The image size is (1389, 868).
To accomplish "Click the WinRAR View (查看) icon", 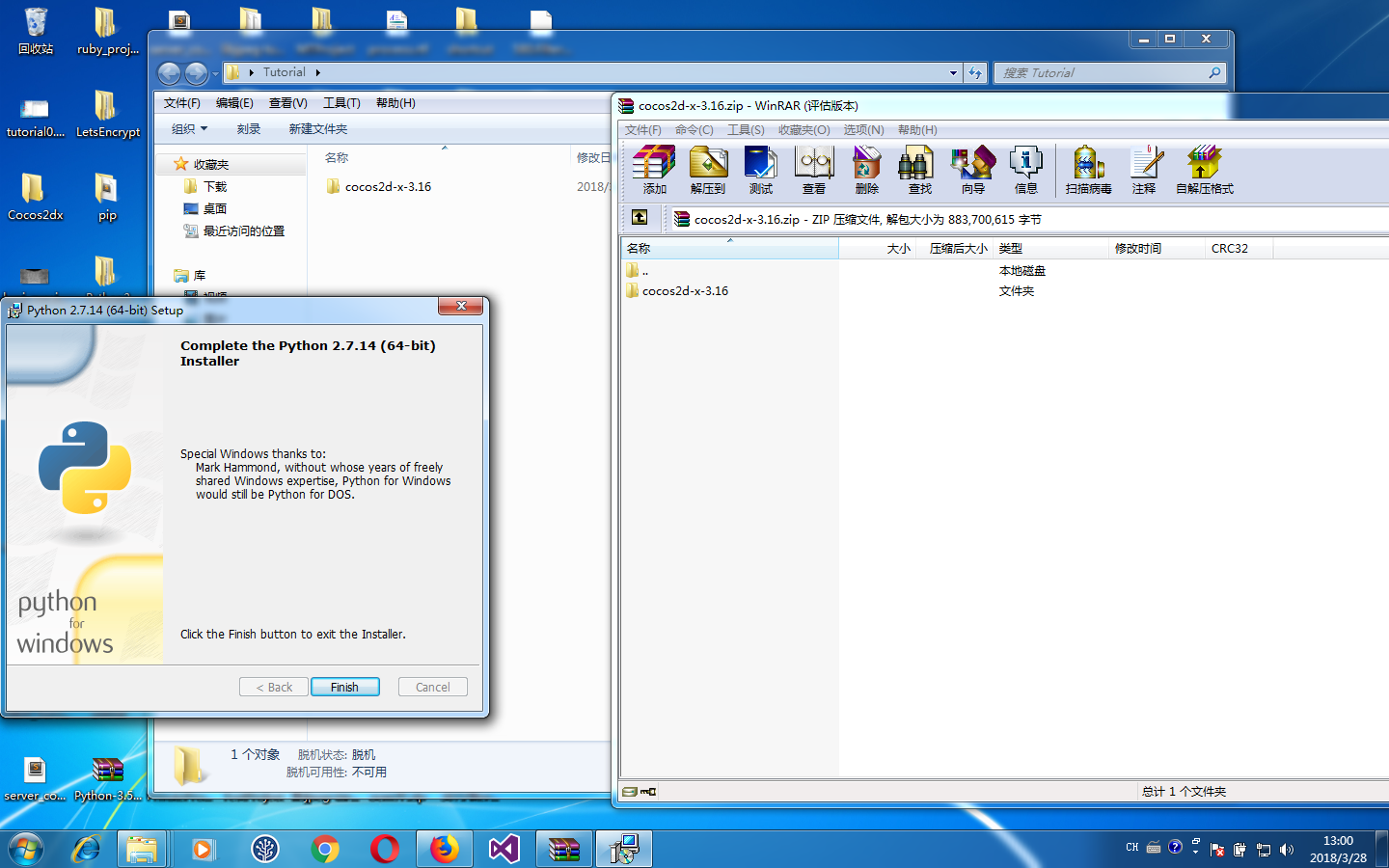I will [814, 170].
